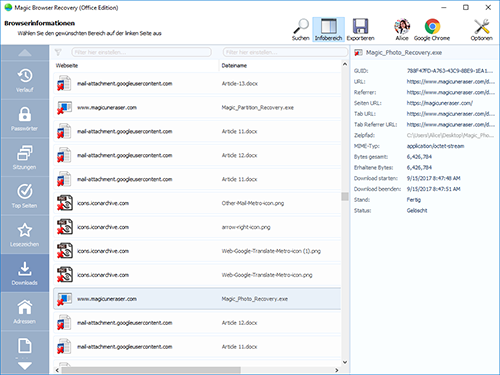Open the Verlauf history section
This screenshot has width=500, height=375.
(x=25, y=80)
